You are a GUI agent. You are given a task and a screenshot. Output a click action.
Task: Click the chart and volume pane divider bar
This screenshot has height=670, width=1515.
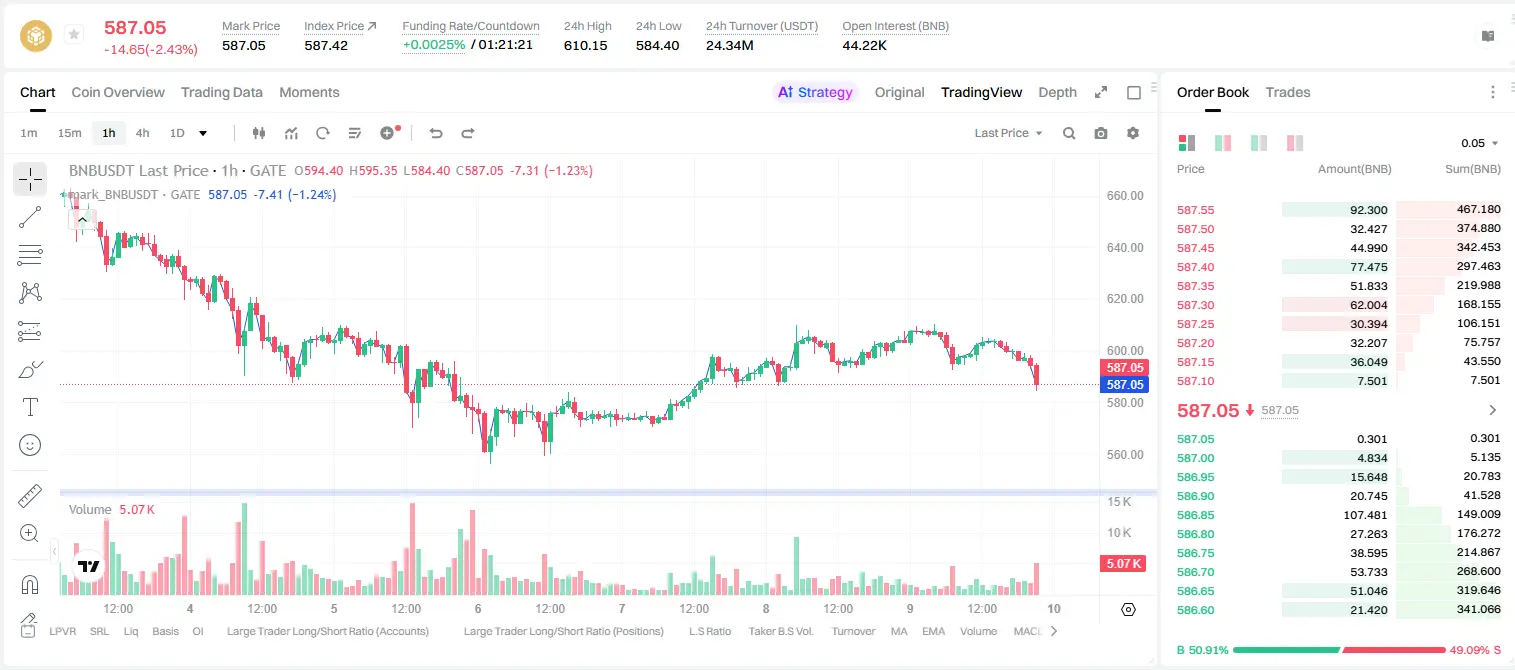click(x=608, y=492)
